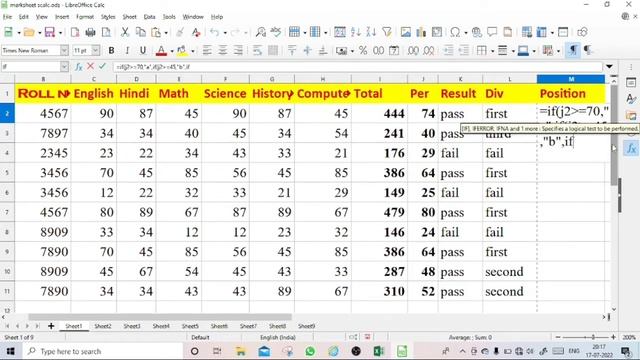Image resolution: width=640 pixels, height=360 pixels.
Task: Insert an image using toolbar icon
Action: pos(405,32)
